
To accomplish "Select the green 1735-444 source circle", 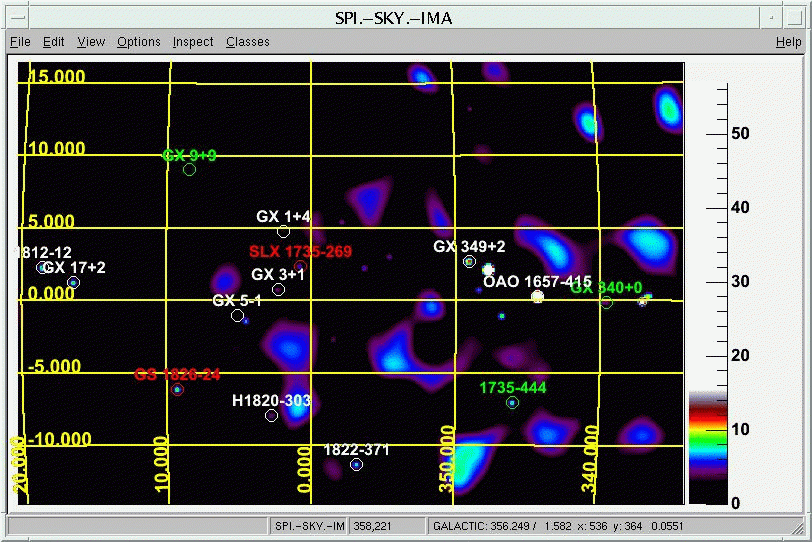I will 512,403.
